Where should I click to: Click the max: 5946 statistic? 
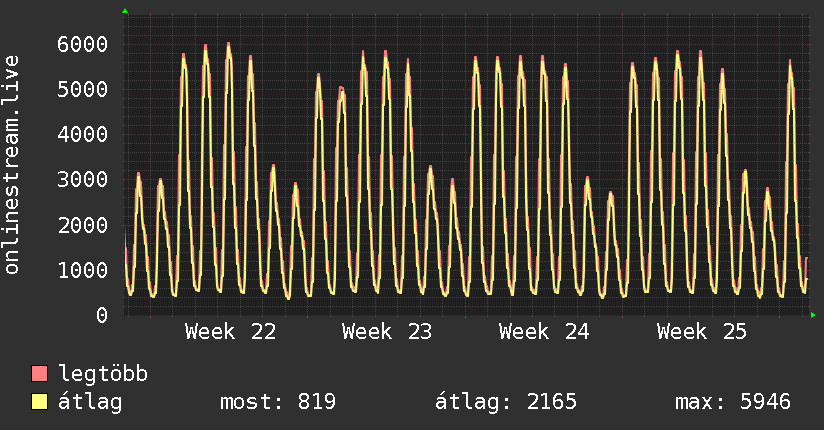tap(733, 402)
